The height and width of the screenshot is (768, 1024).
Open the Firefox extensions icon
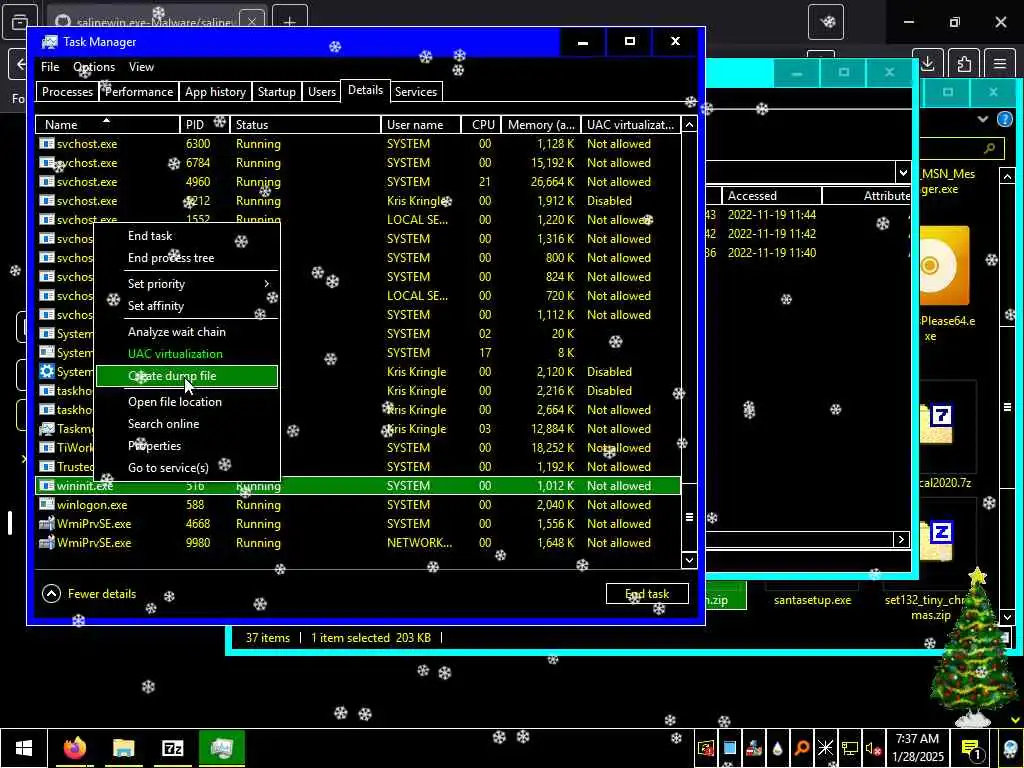(964, 64)
